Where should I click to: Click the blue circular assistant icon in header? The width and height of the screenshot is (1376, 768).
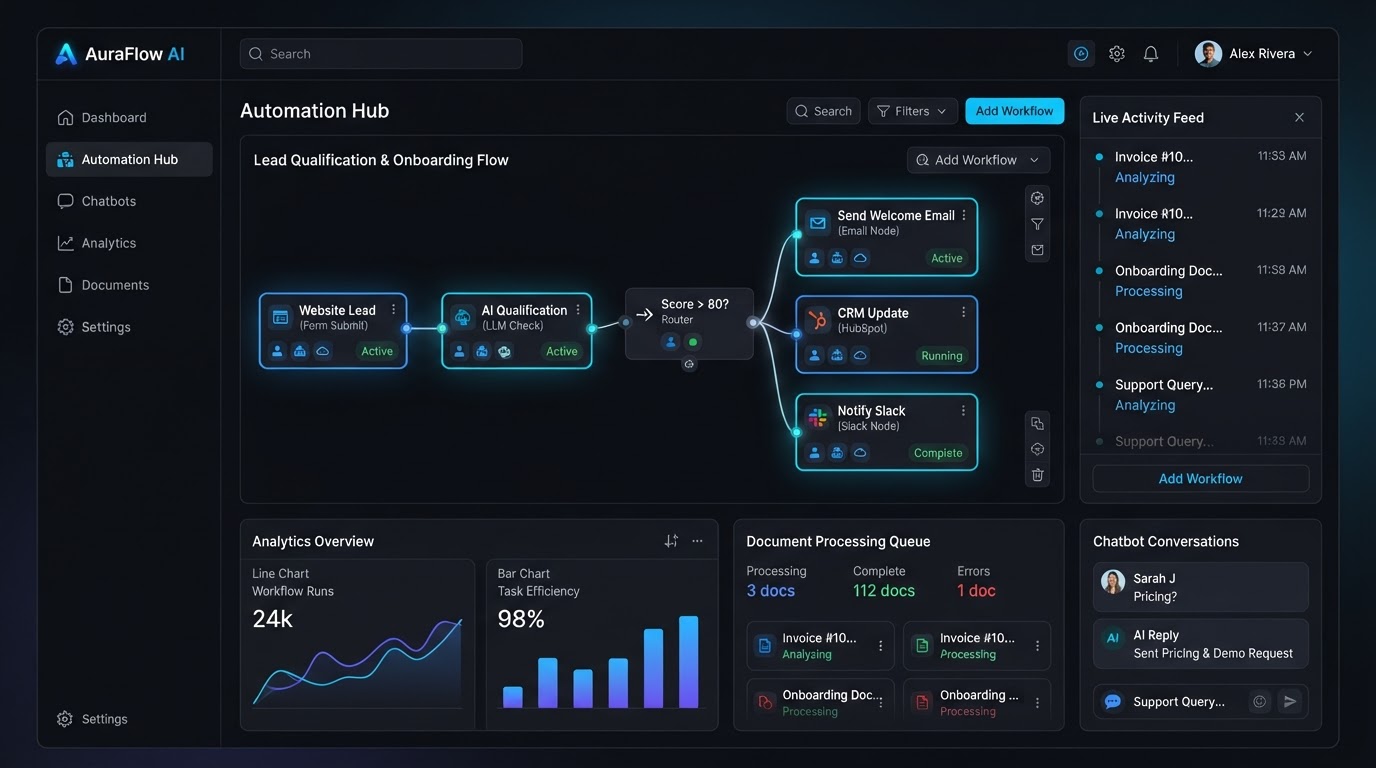1081,54
